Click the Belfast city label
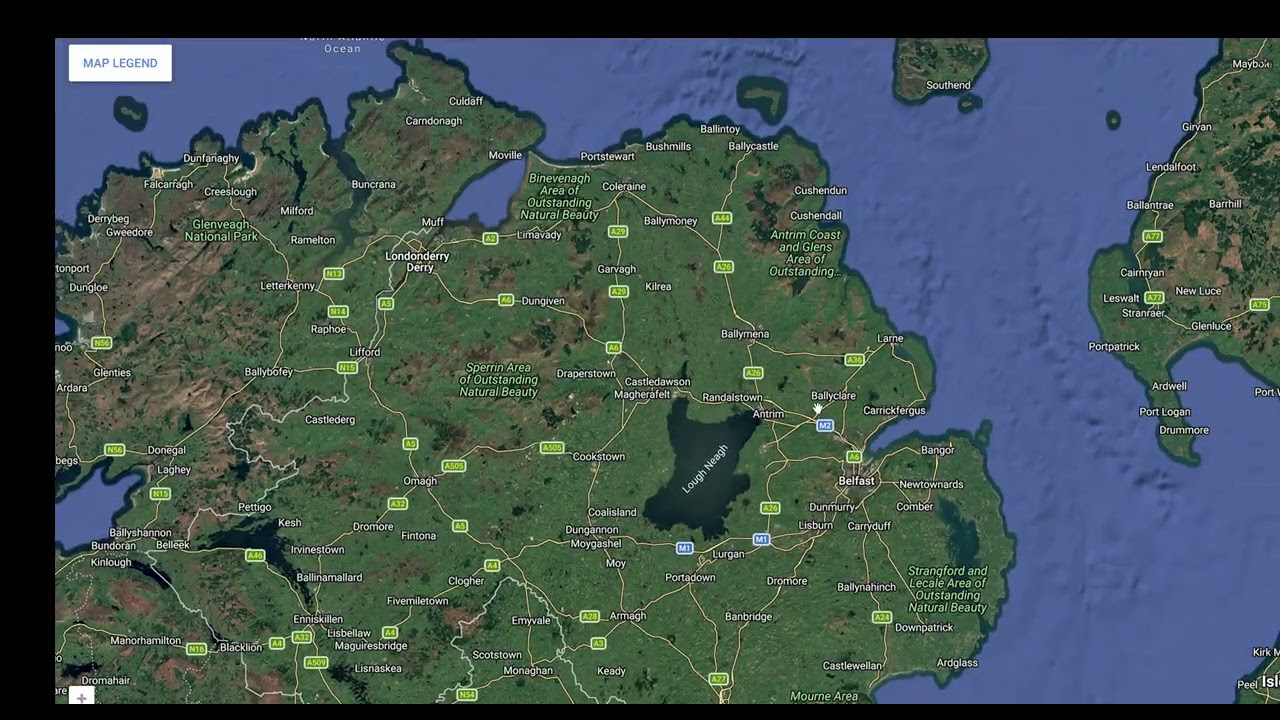1280x720 pixels. tap(857, 481)
